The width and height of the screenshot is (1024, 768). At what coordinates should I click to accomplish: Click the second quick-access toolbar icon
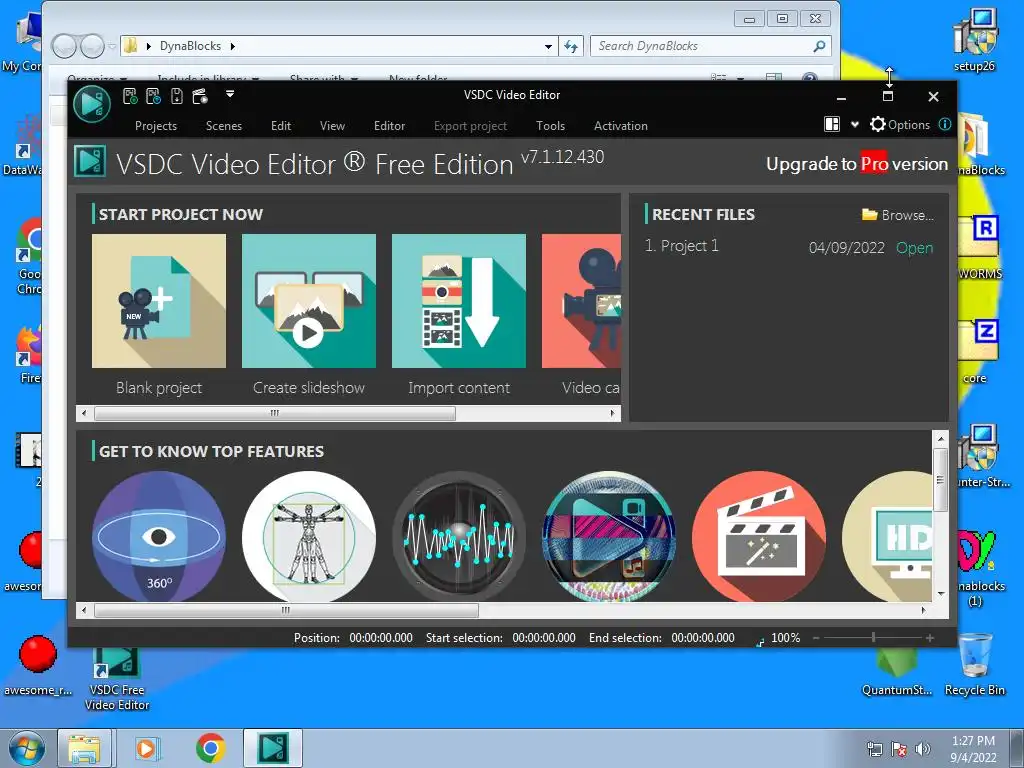(153, 97)
